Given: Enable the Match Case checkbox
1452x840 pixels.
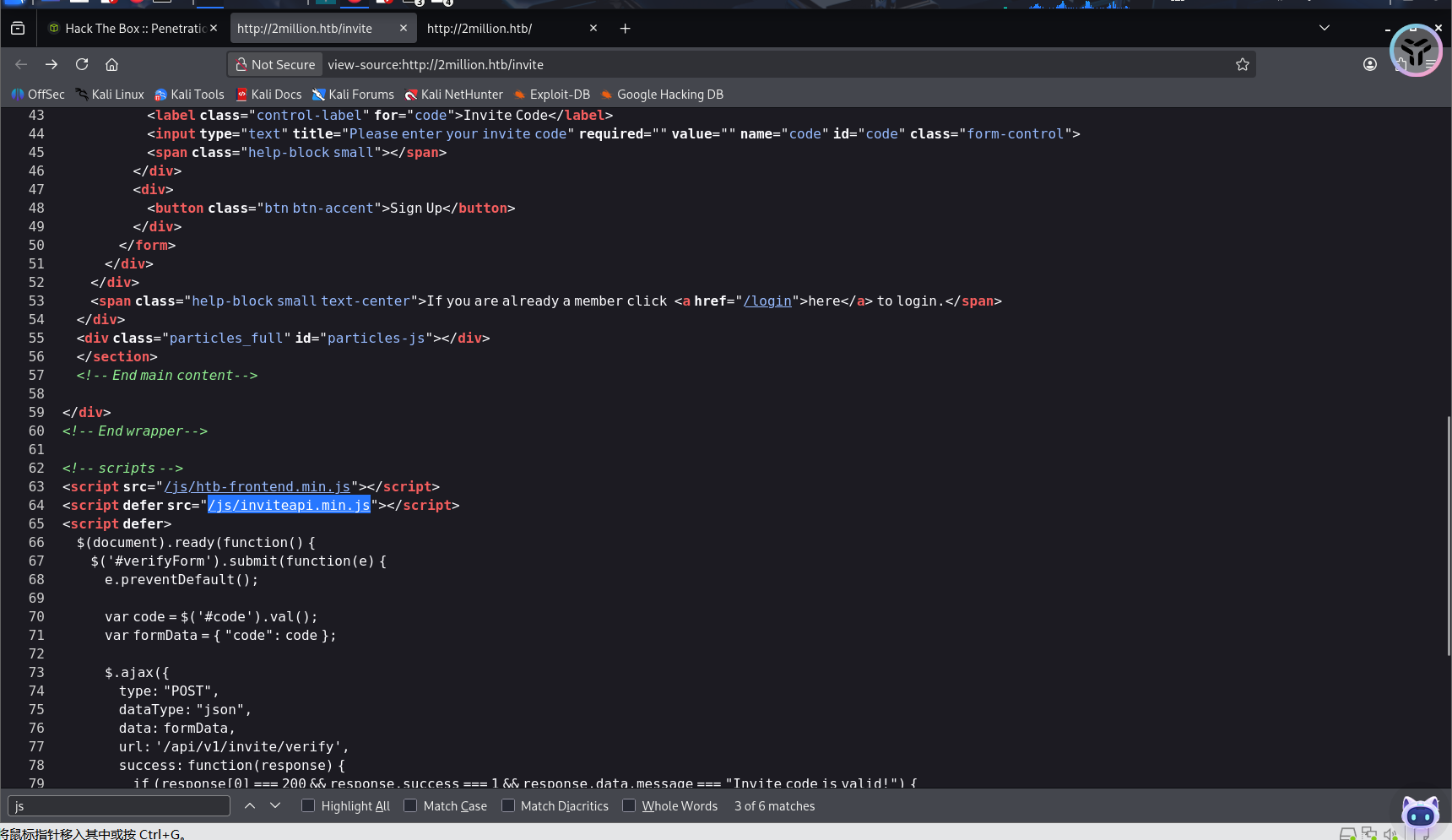Looking at the screenshot, I should coord(410,806).
